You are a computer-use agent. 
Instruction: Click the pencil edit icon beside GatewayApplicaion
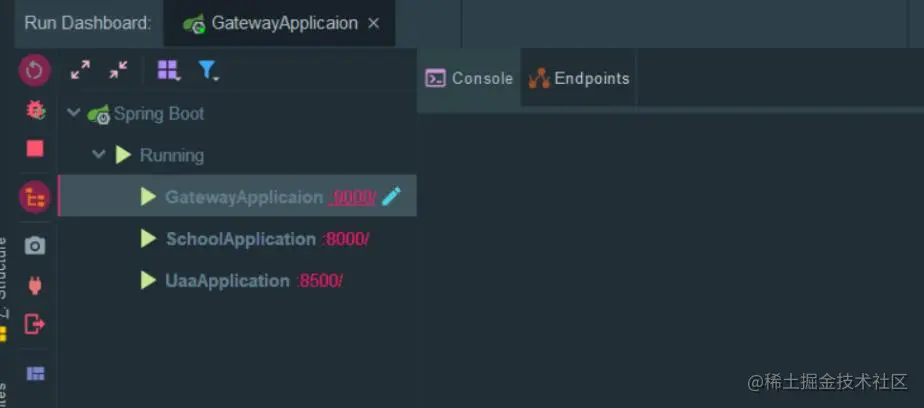pos(391,196)
